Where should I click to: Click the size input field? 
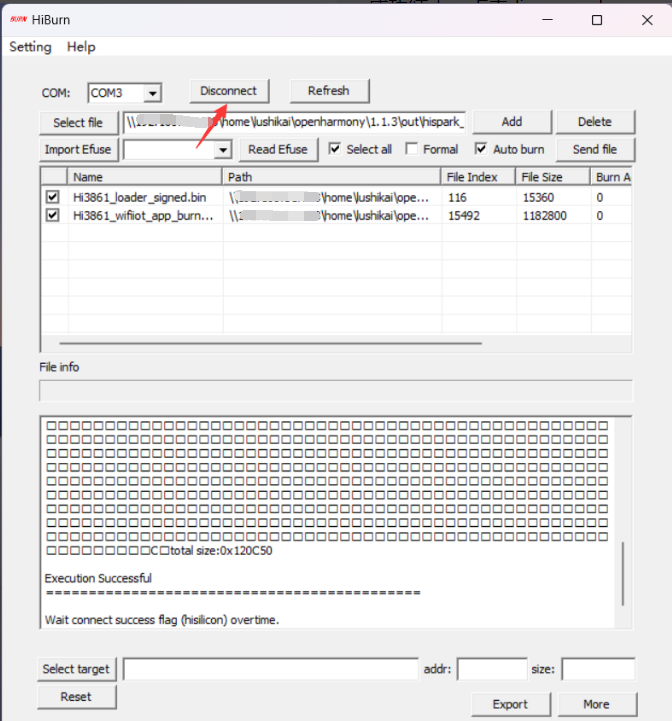click(x=598, y=669)
